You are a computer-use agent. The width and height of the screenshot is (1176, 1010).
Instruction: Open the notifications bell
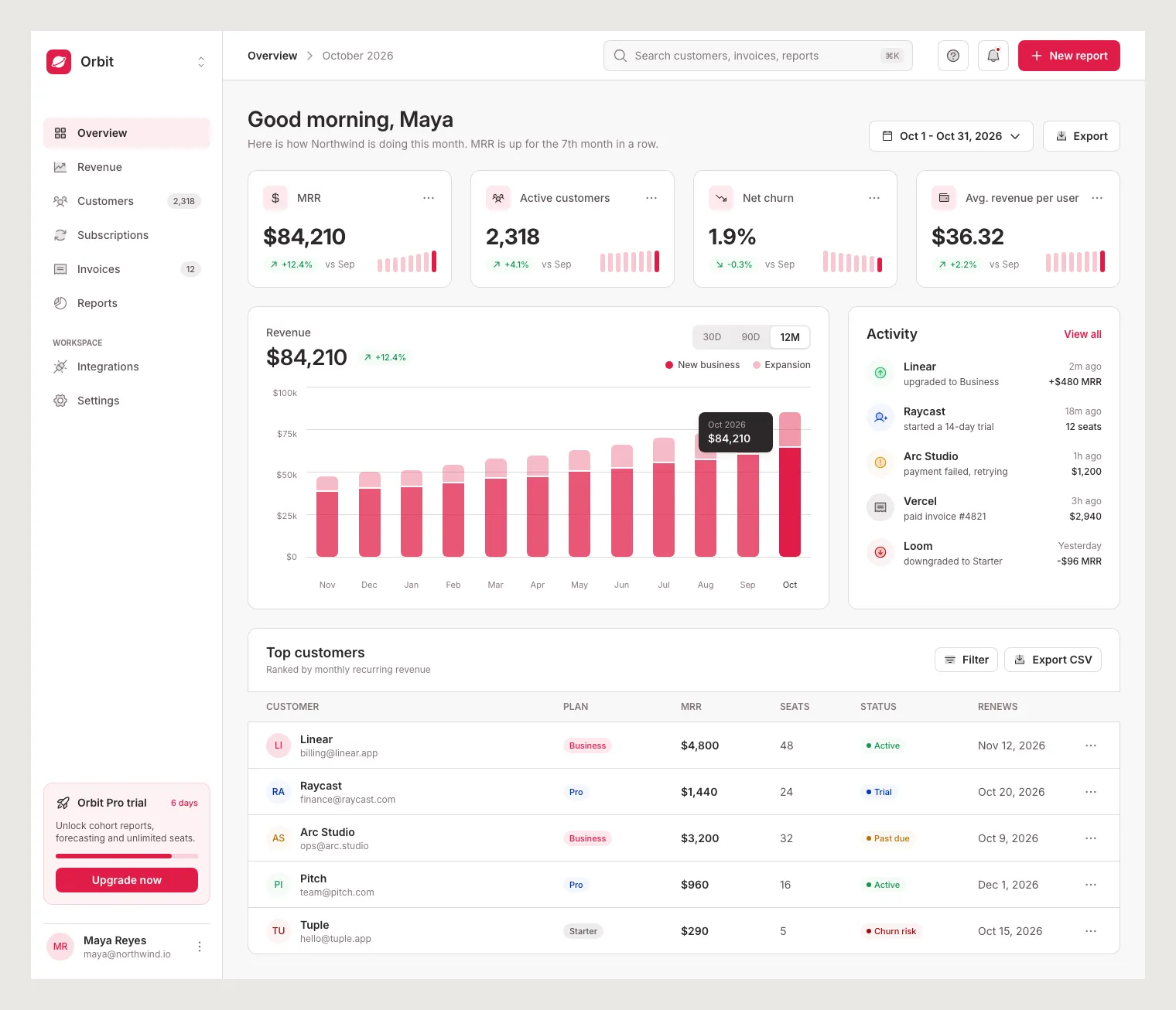(x=993, y=56)
